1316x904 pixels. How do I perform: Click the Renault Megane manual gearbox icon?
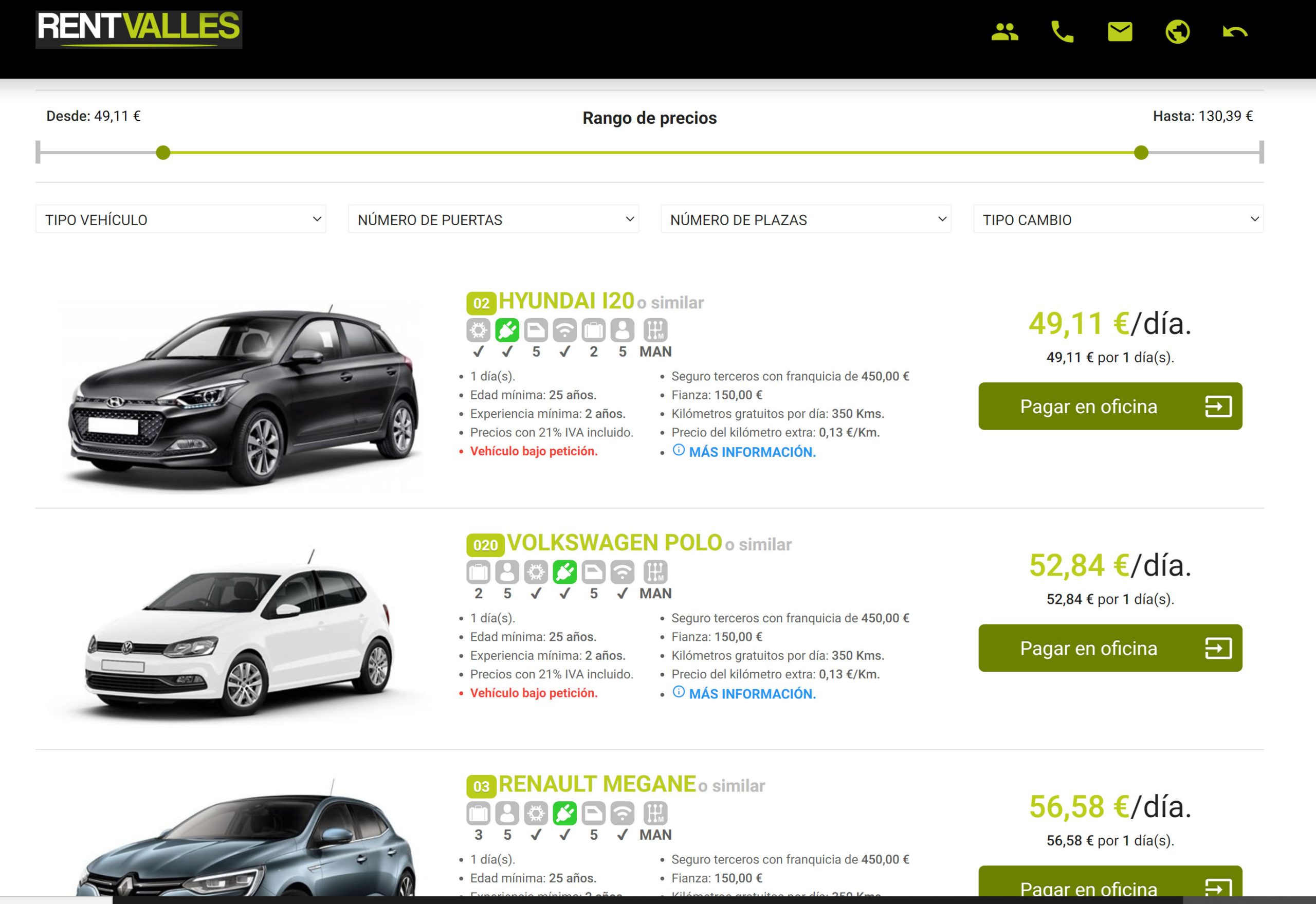click(655, 814)
